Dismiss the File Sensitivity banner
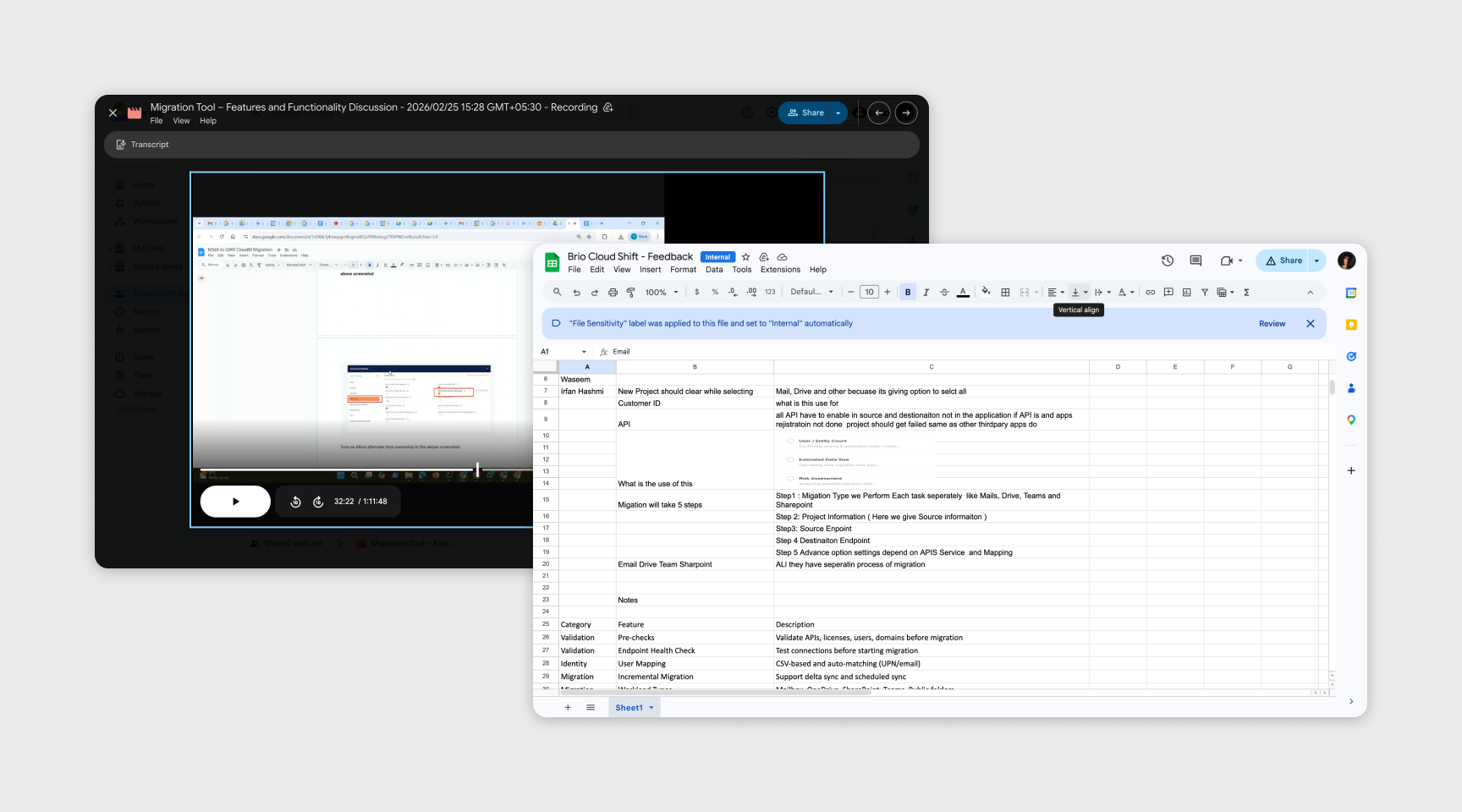The height and width of the screenshot is (812, 1462). [1311, 324]
